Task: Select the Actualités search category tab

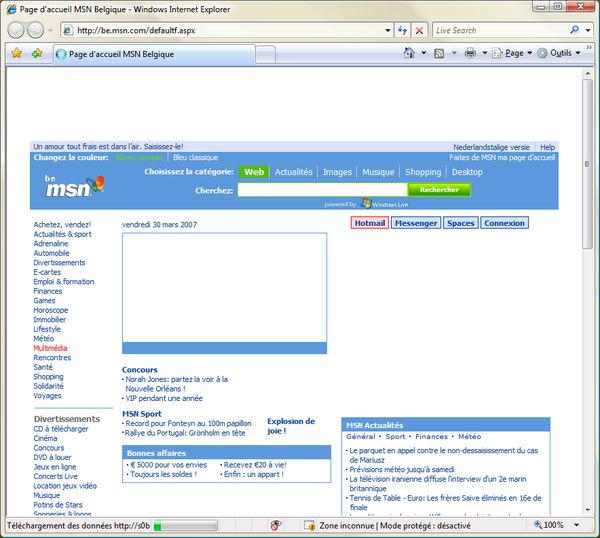Action: [x=293, y=172]
